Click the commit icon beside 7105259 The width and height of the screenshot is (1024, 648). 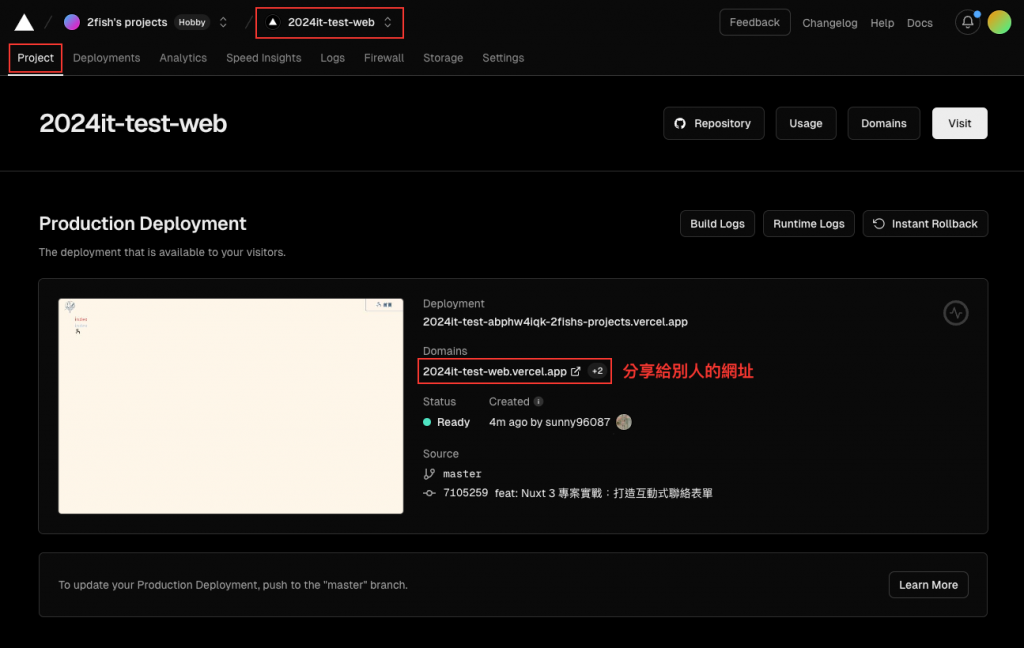click(429, 493)
